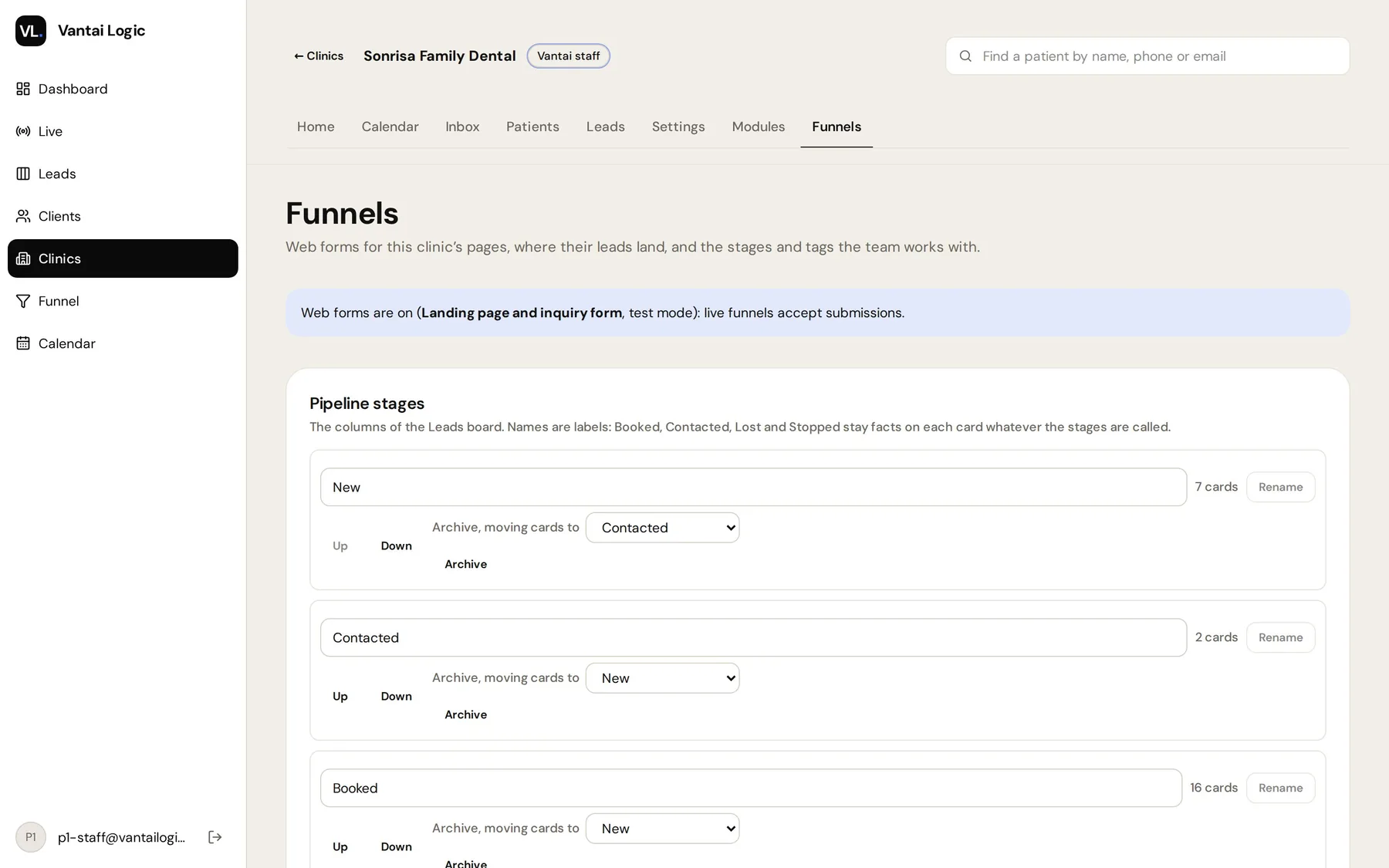The height and width of the screenshot is (868, 1389).
Task: Click the sidebar Leads board icon
Action: pos(23,174)
